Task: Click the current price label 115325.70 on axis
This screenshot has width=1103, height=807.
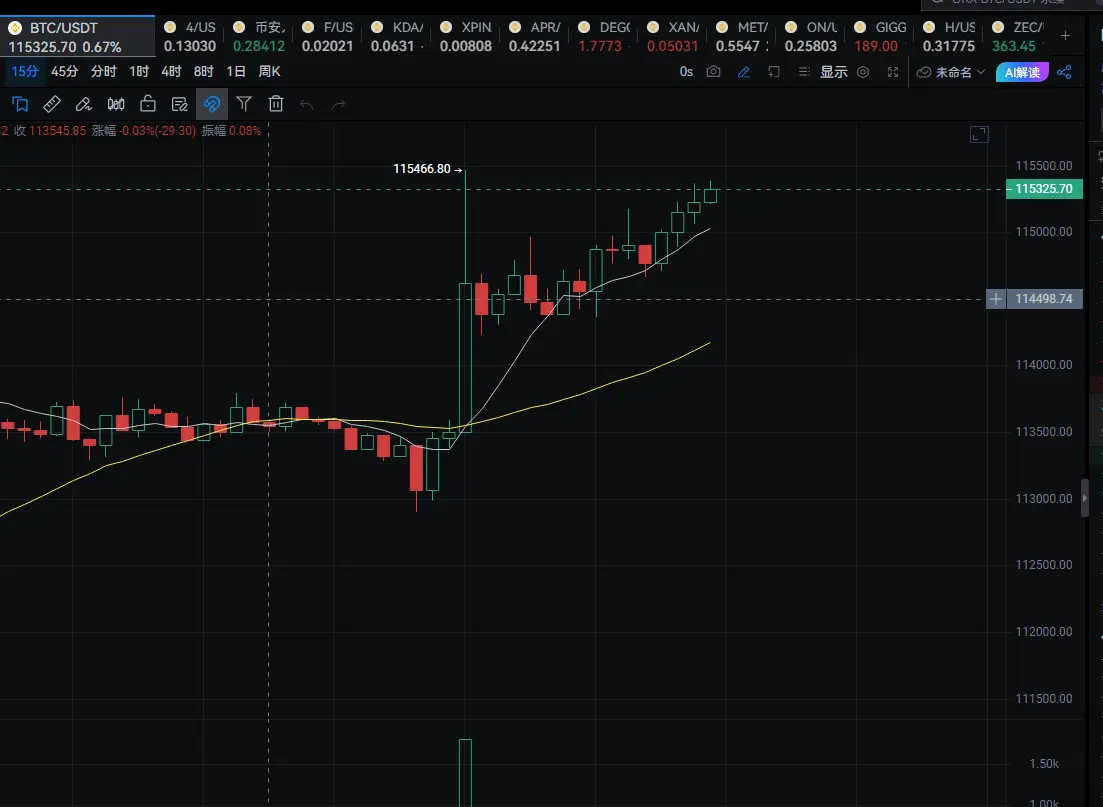Action: coord(1045,189)
